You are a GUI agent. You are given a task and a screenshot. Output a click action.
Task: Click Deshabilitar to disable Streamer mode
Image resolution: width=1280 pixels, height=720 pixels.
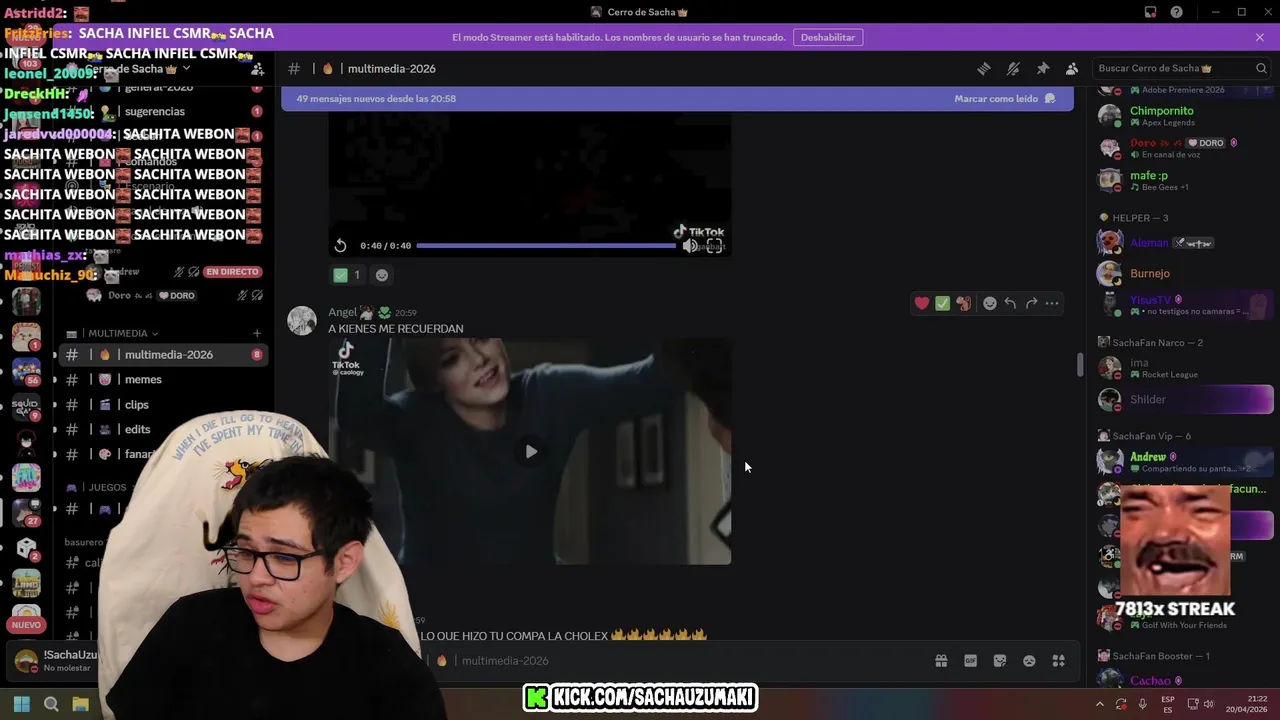click(x=828, y=37)
